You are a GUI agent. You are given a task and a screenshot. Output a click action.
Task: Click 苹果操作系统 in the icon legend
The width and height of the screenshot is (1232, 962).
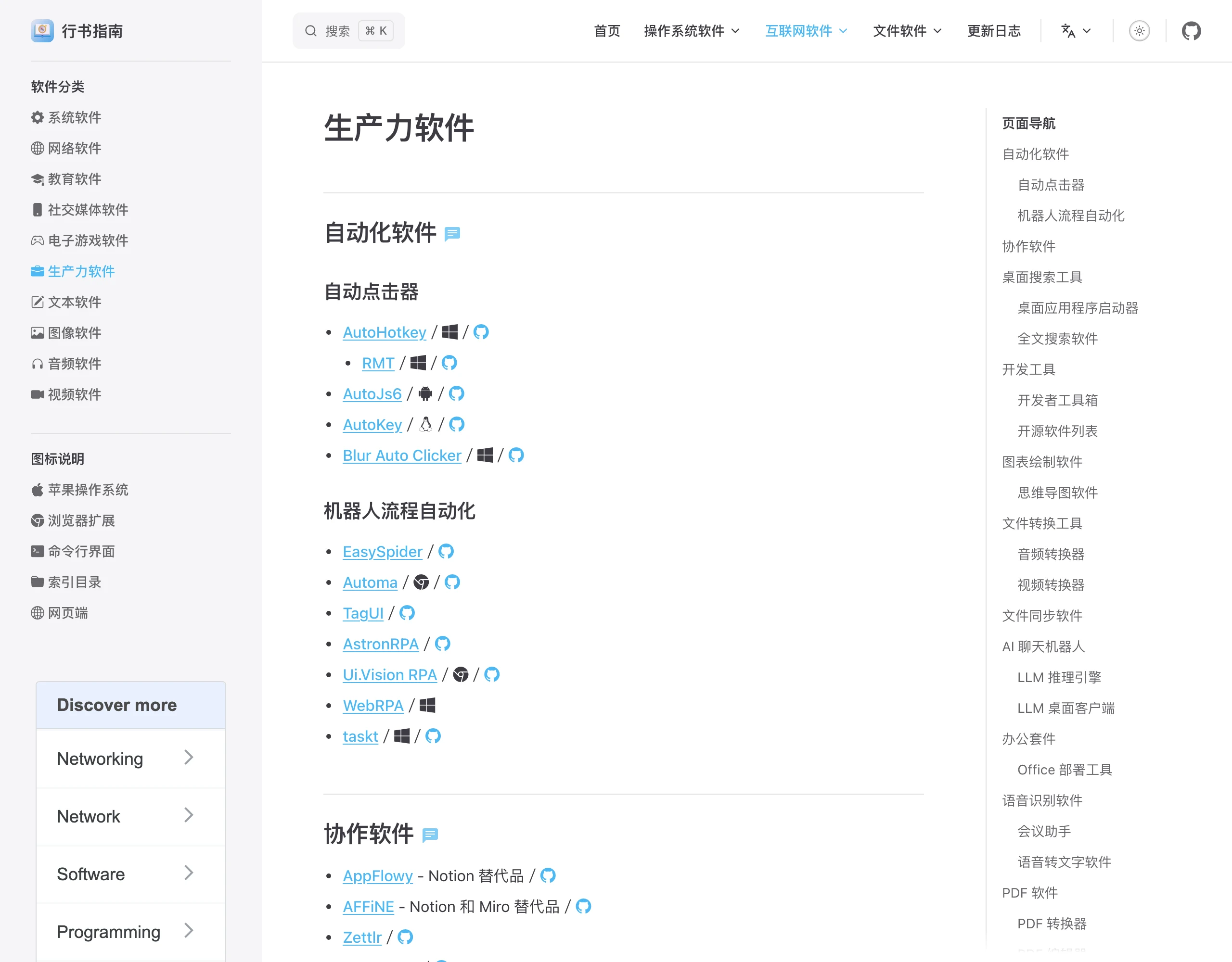tap(79, 490)
